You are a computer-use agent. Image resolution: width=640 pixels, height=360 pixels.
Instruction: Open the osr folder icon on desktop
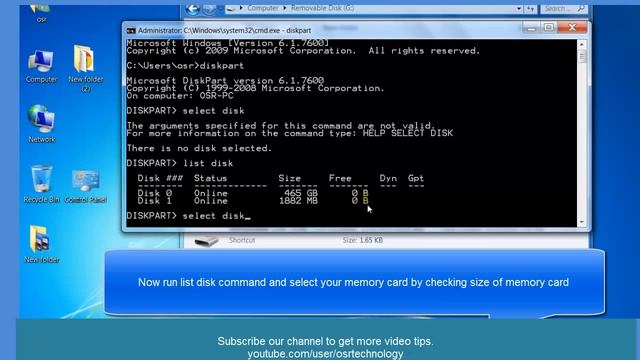click(41, 12)
